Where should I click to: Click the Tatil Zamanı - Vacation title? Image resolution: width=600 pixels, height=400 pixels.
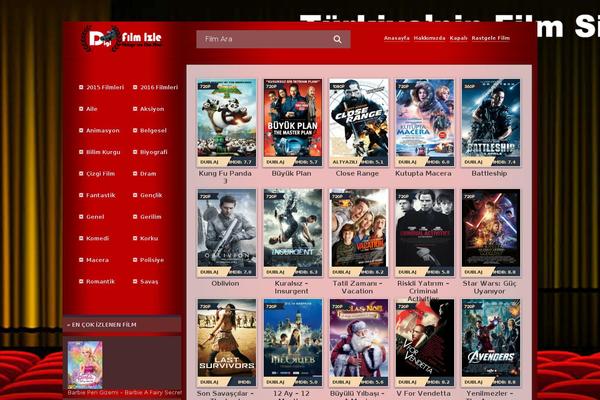[x=357, y=287]
